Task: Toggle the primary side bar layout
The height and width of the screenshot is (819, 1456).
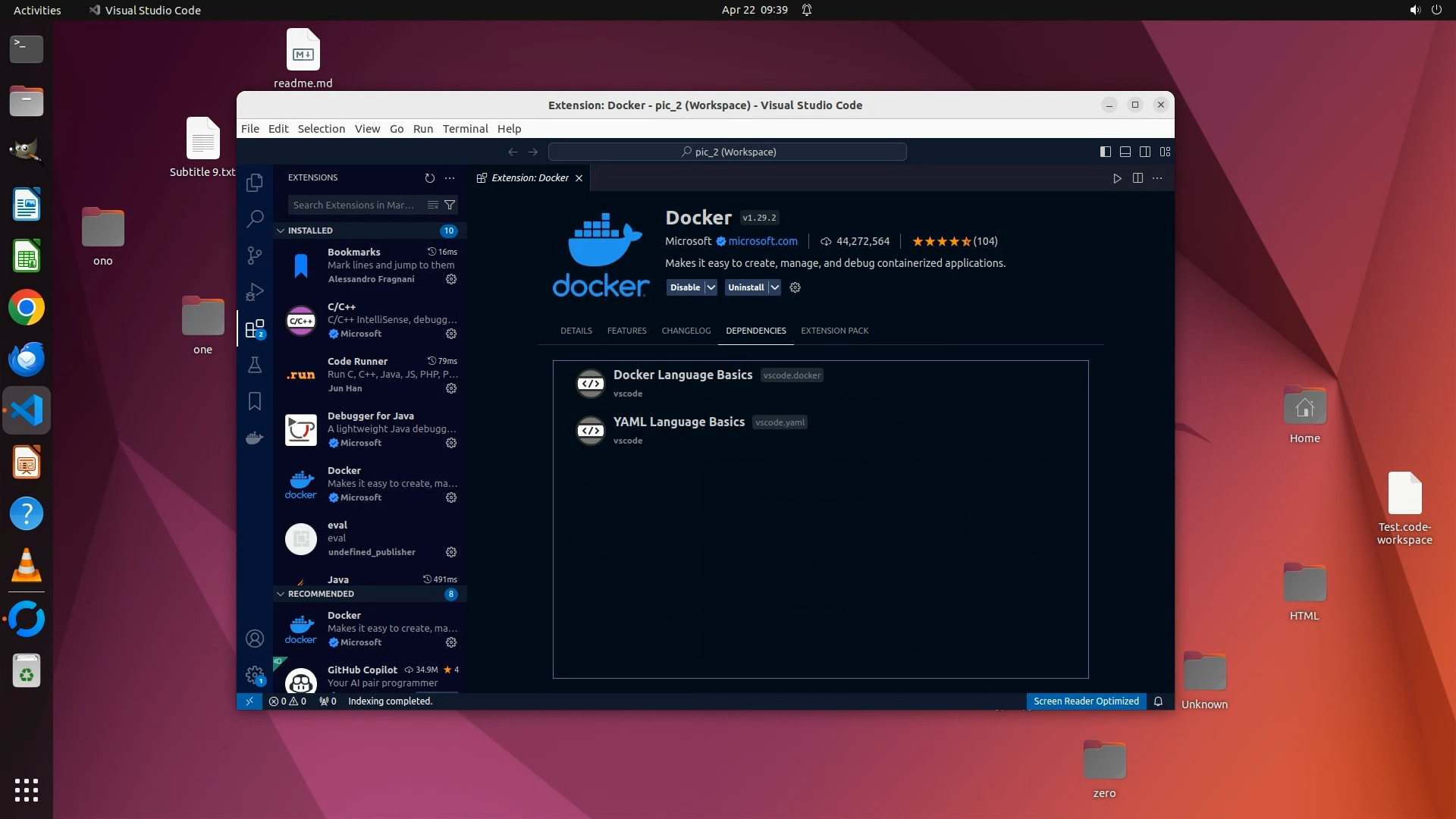Action: pyautogui.click(x=1105, y=152)
